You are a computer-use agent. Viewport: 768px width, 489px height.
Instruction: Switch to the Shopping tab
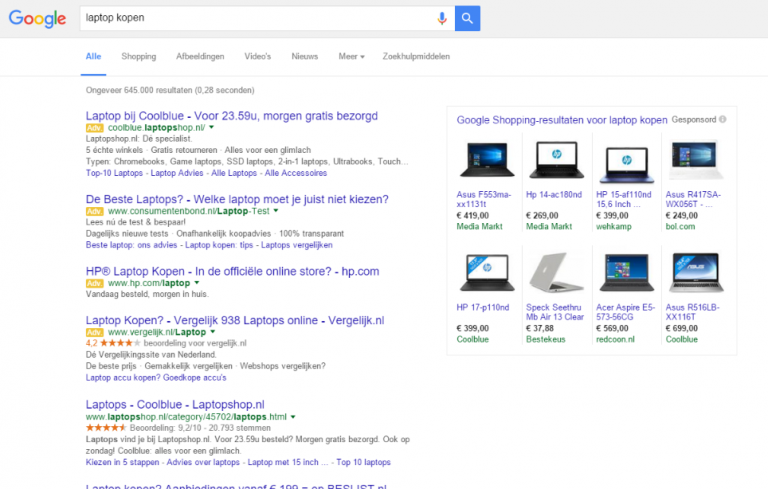pos(139,56)
